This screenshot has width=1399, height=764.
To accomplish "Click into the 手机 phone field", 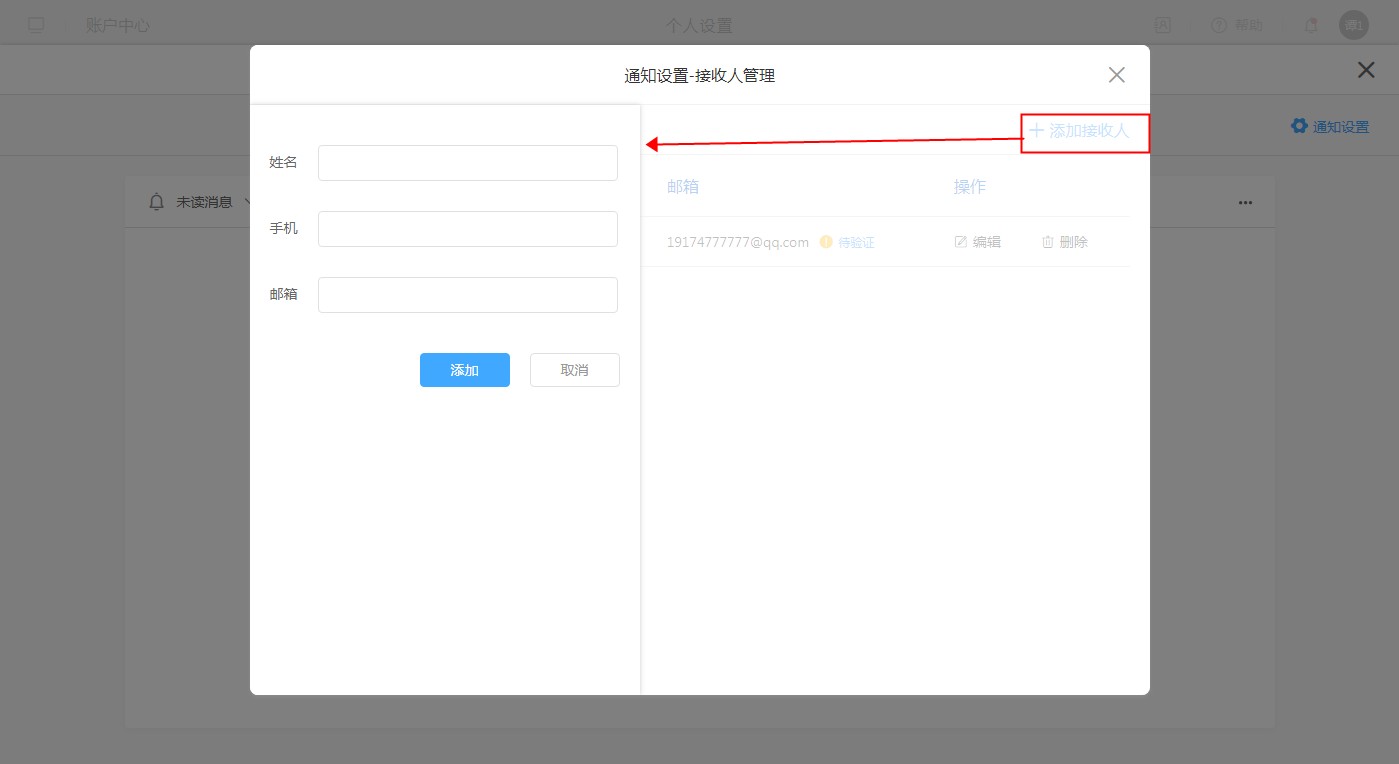I will [x=467, y=229].
